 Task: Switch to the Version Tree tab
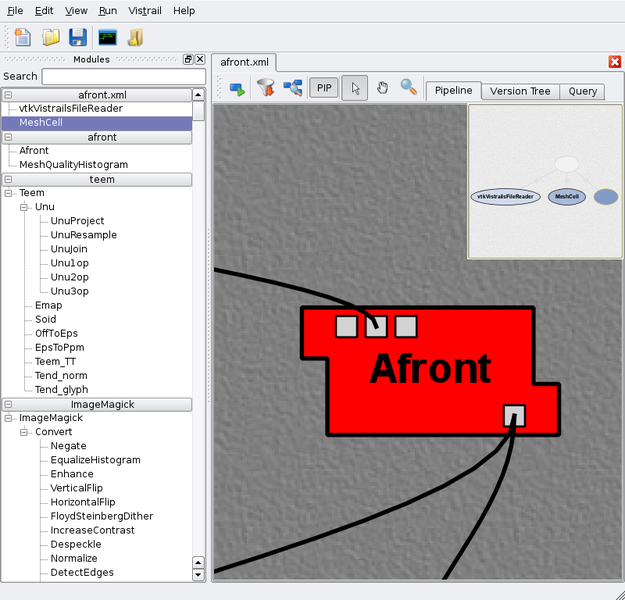(519, 91)
